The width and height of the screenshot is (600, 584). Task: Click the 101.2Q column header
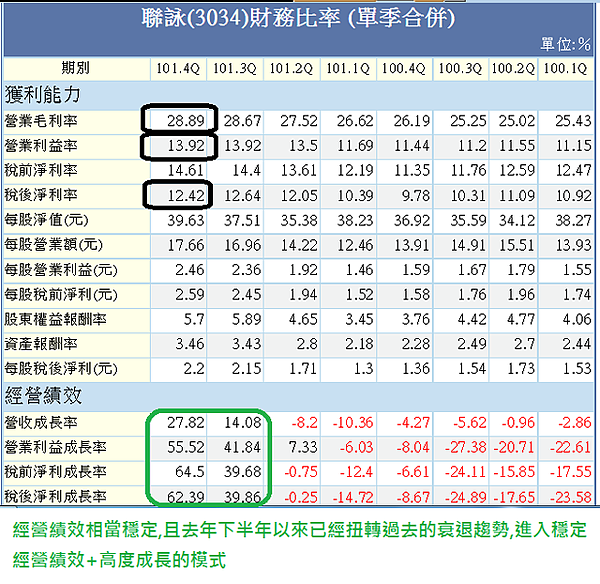click(x=291, y=69)
